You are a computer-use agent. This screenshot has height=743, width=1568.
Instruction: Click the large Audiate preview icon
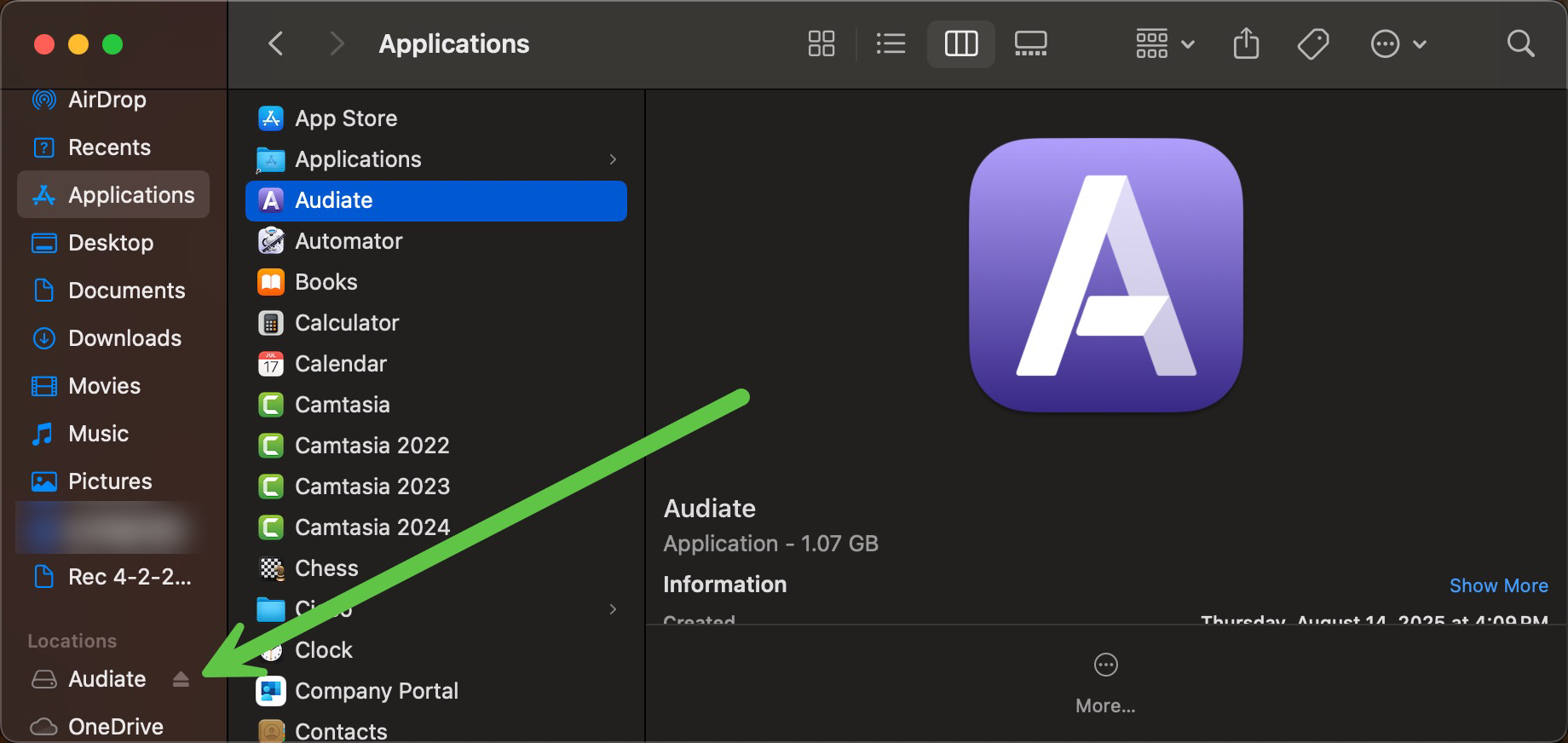[1105, 275]
